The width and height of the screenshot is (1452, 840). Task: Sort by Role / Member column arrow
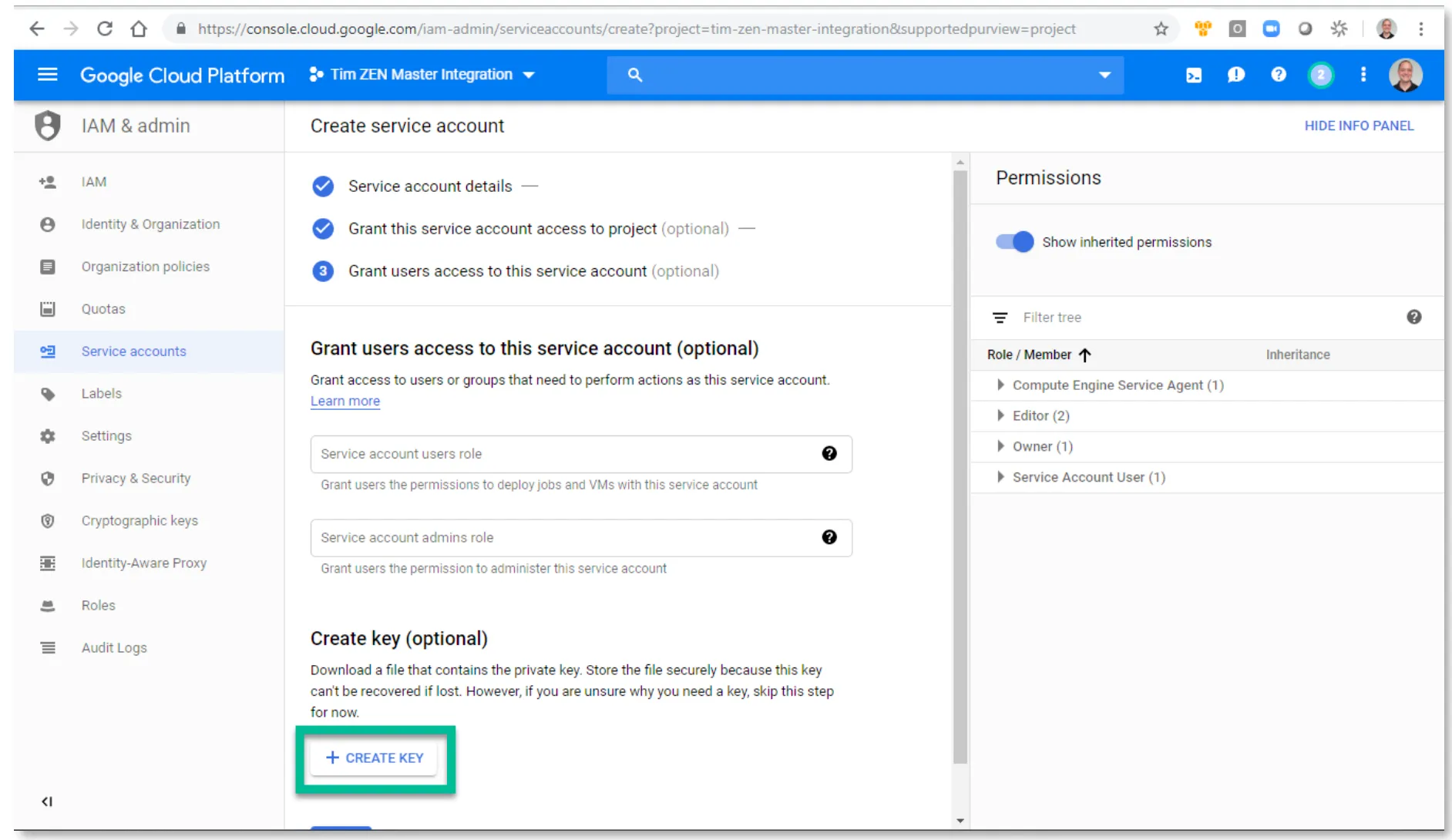1085,355
